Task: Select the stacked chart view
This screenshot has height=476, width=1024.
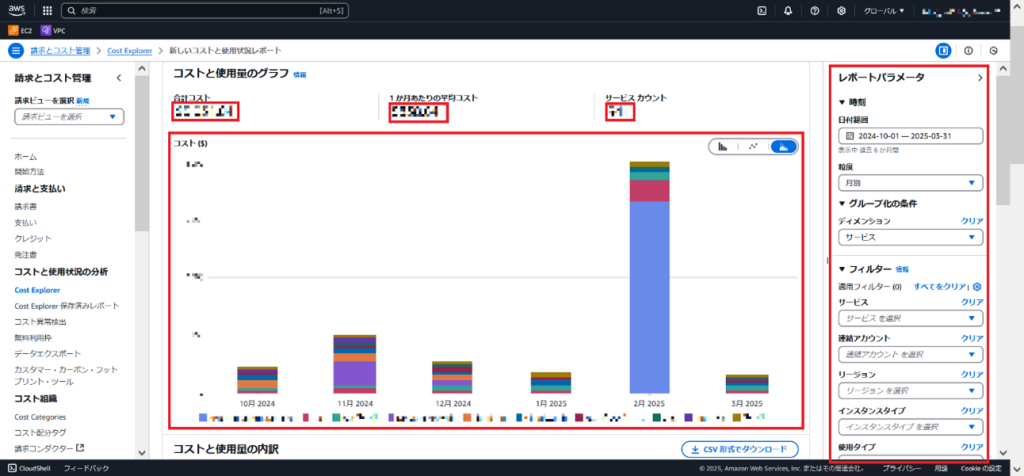Action: [784, 146]
